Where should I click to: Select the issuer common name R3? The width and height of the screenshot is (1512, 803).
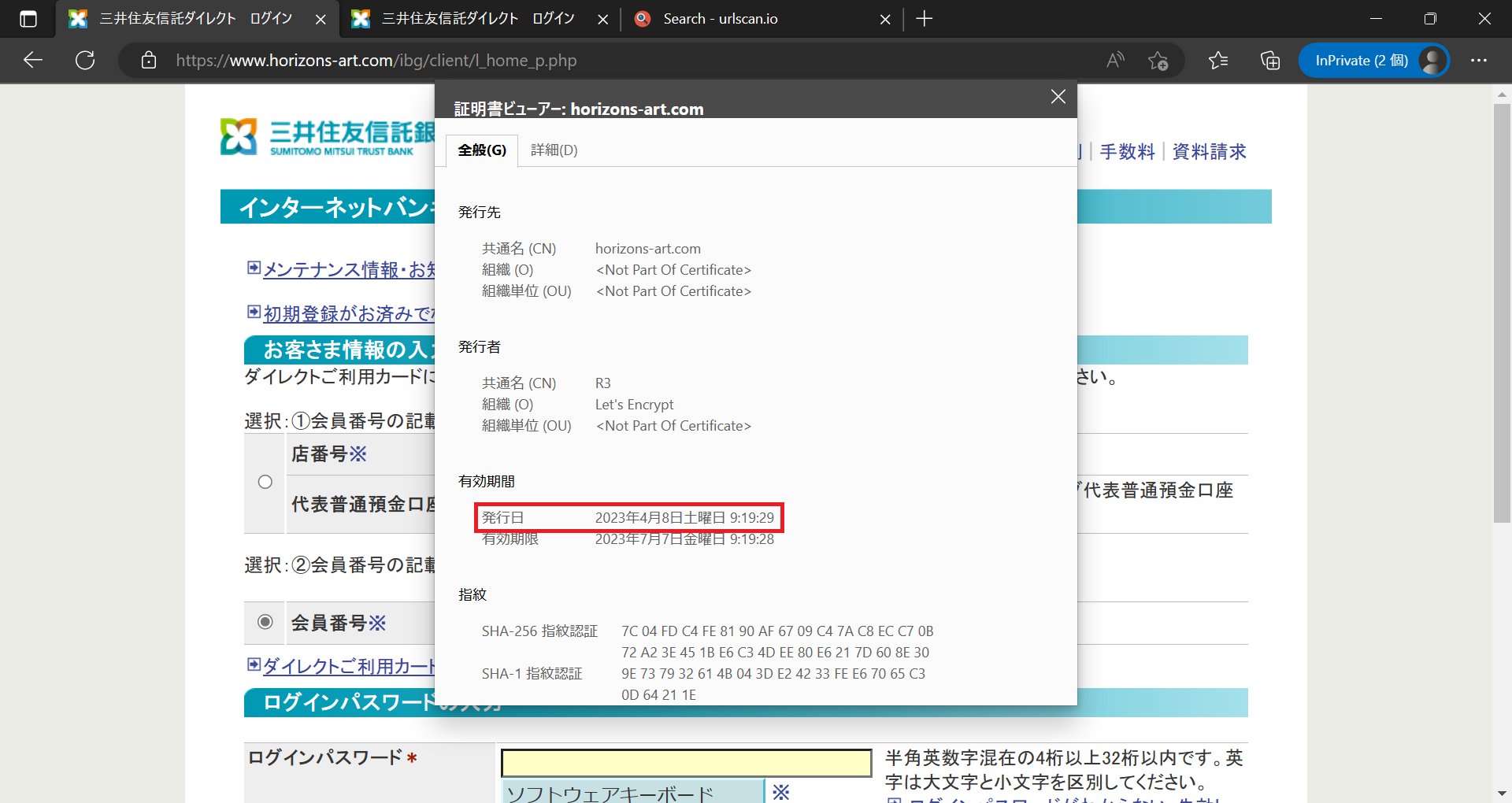click(602, 383)
